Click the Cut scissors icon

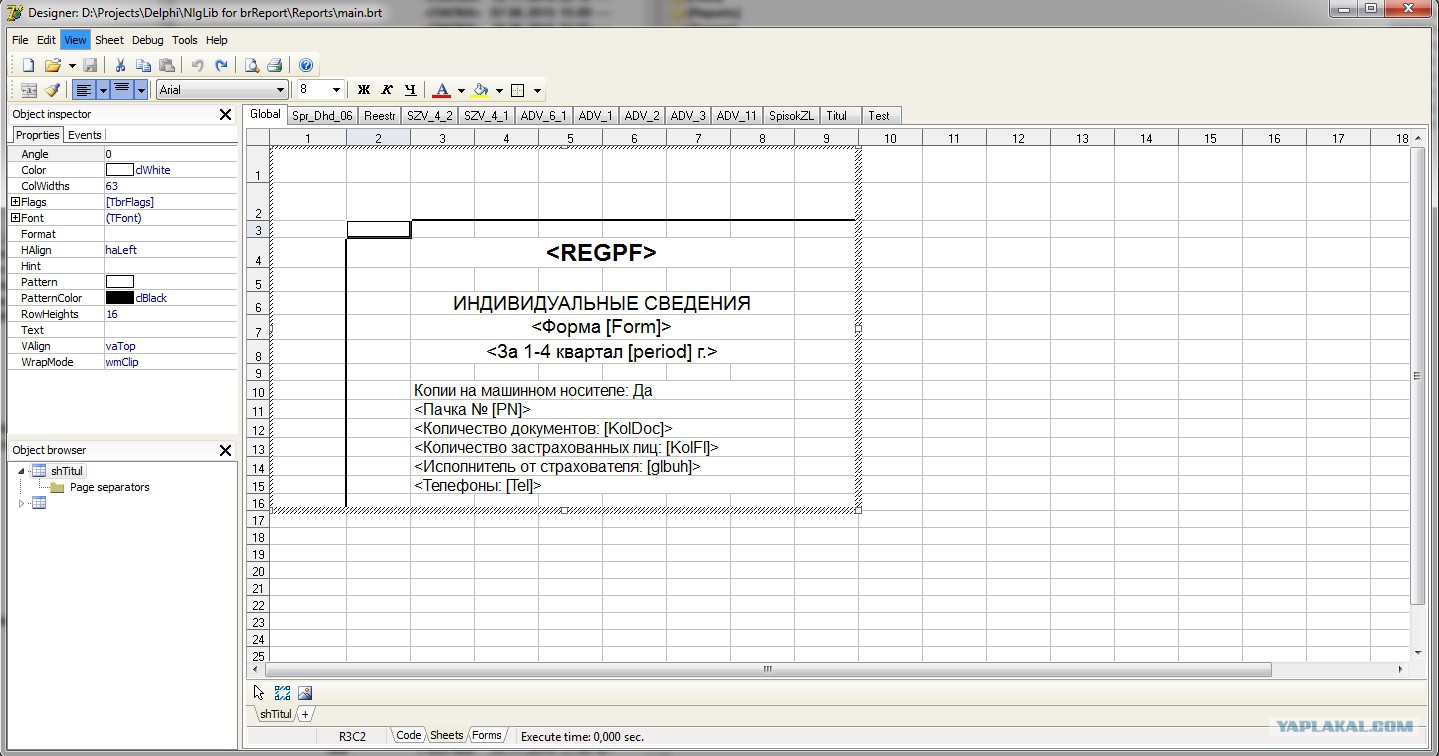(x=120, y=65)
